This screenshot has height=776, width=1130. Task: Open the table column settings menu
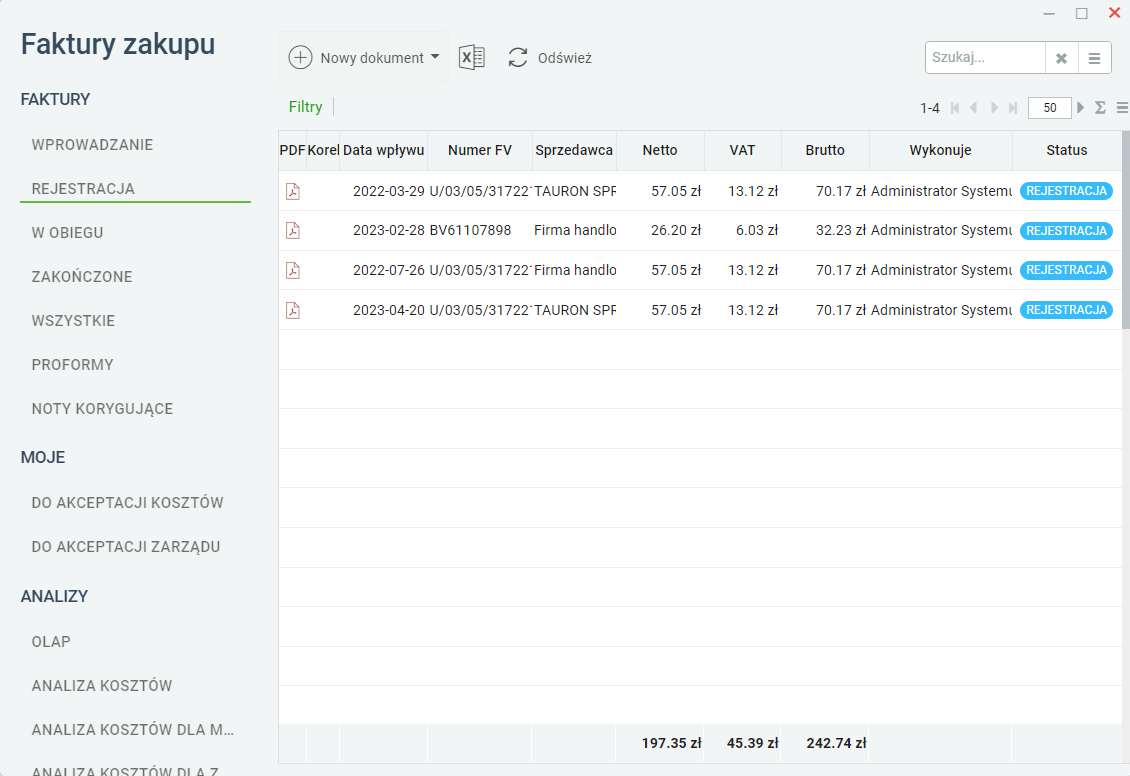point(1122,107)
